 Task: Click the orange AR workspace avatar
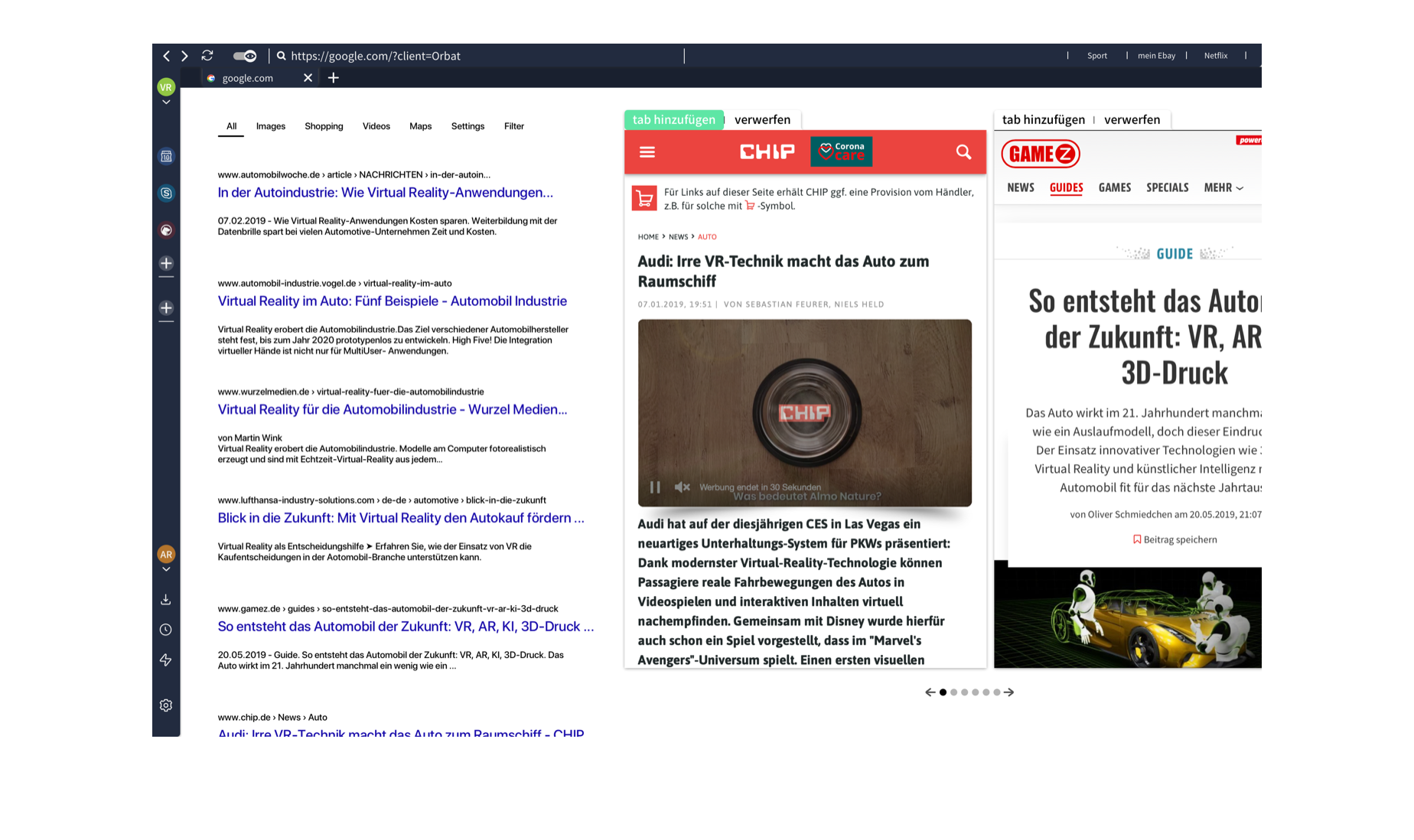tap(166, 554)
